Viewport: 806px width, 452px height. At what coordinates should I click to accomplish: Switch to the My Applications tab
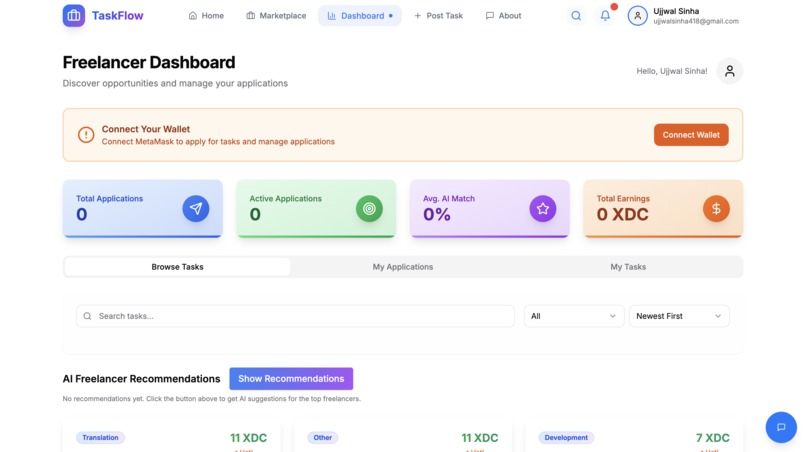(x=403, y=266)
